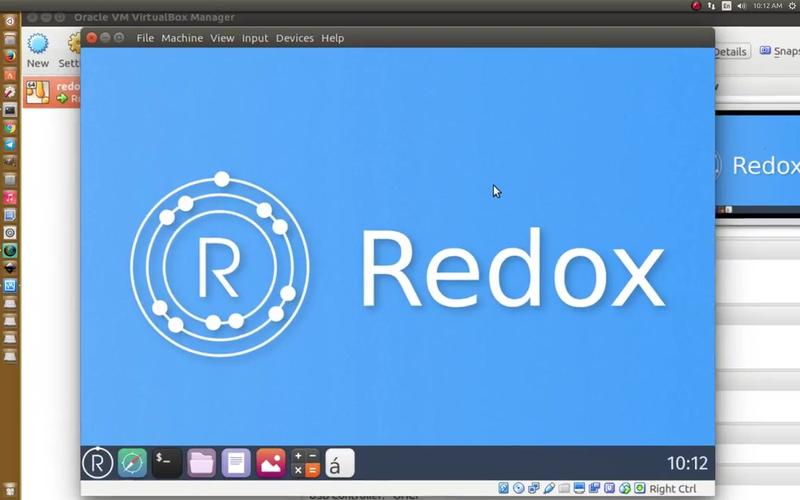This screenshot has height=500, width=800.
Task: Open the character map á icon
Action: pyautogui.click(x=340, y=463)
